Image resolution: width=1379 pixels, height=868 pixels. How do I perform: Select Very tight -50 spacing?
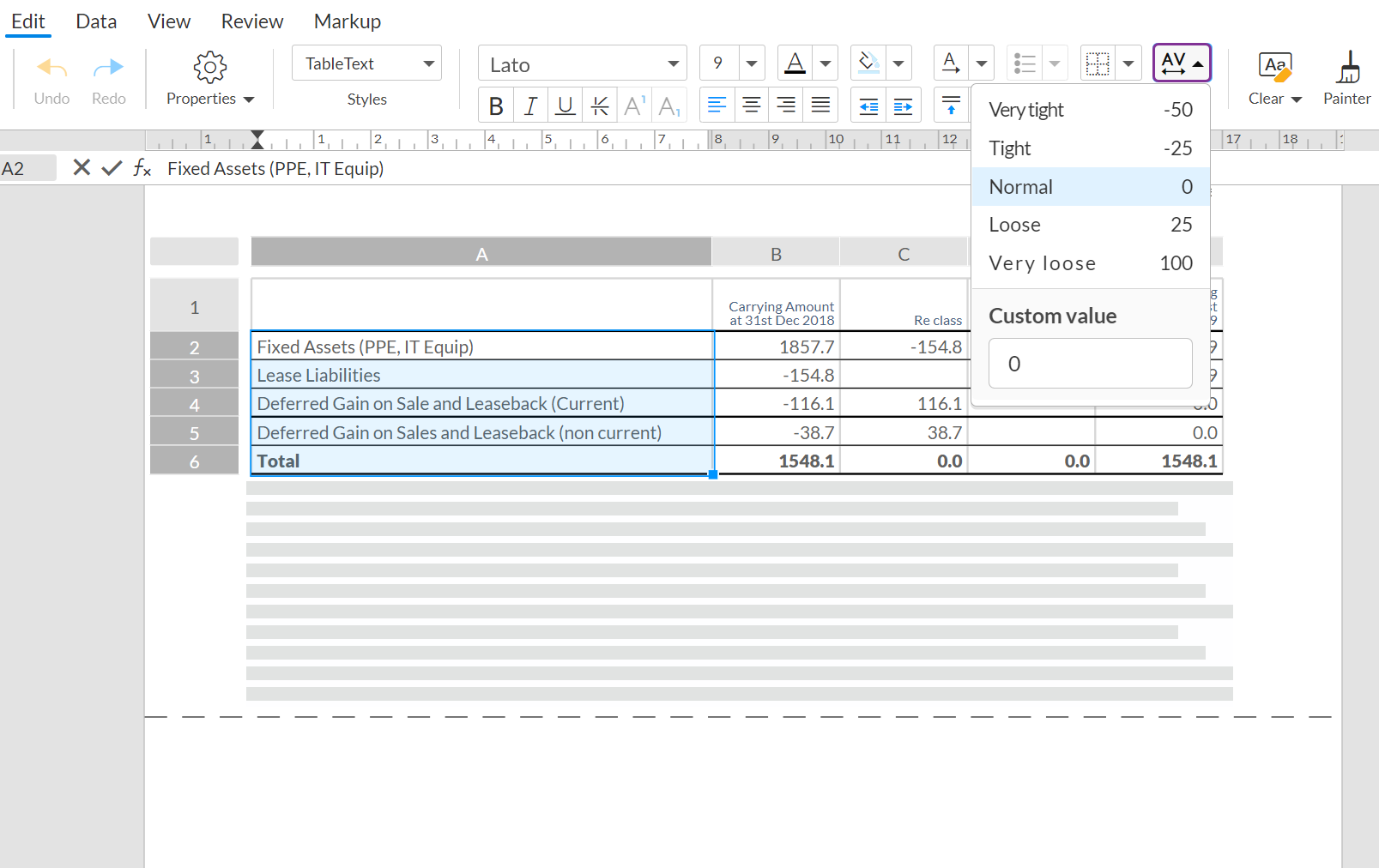coord(1091,110)
